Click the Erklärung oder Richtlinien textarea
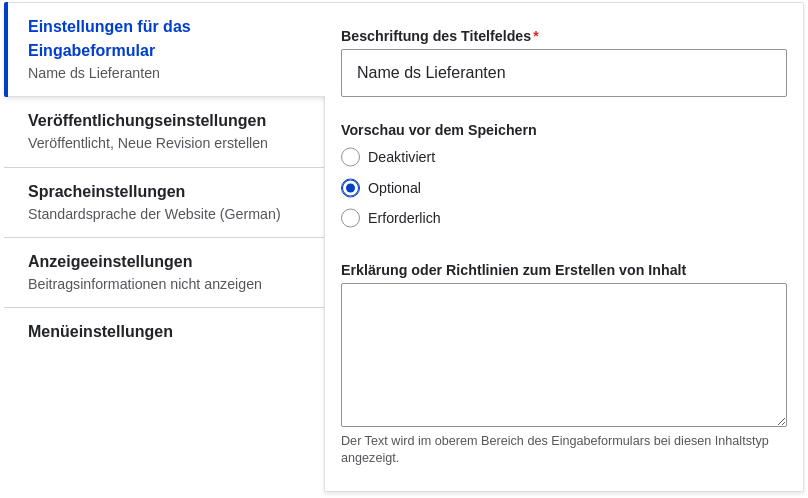The height and width of the screenshot is (498, 808). point(564,355)
